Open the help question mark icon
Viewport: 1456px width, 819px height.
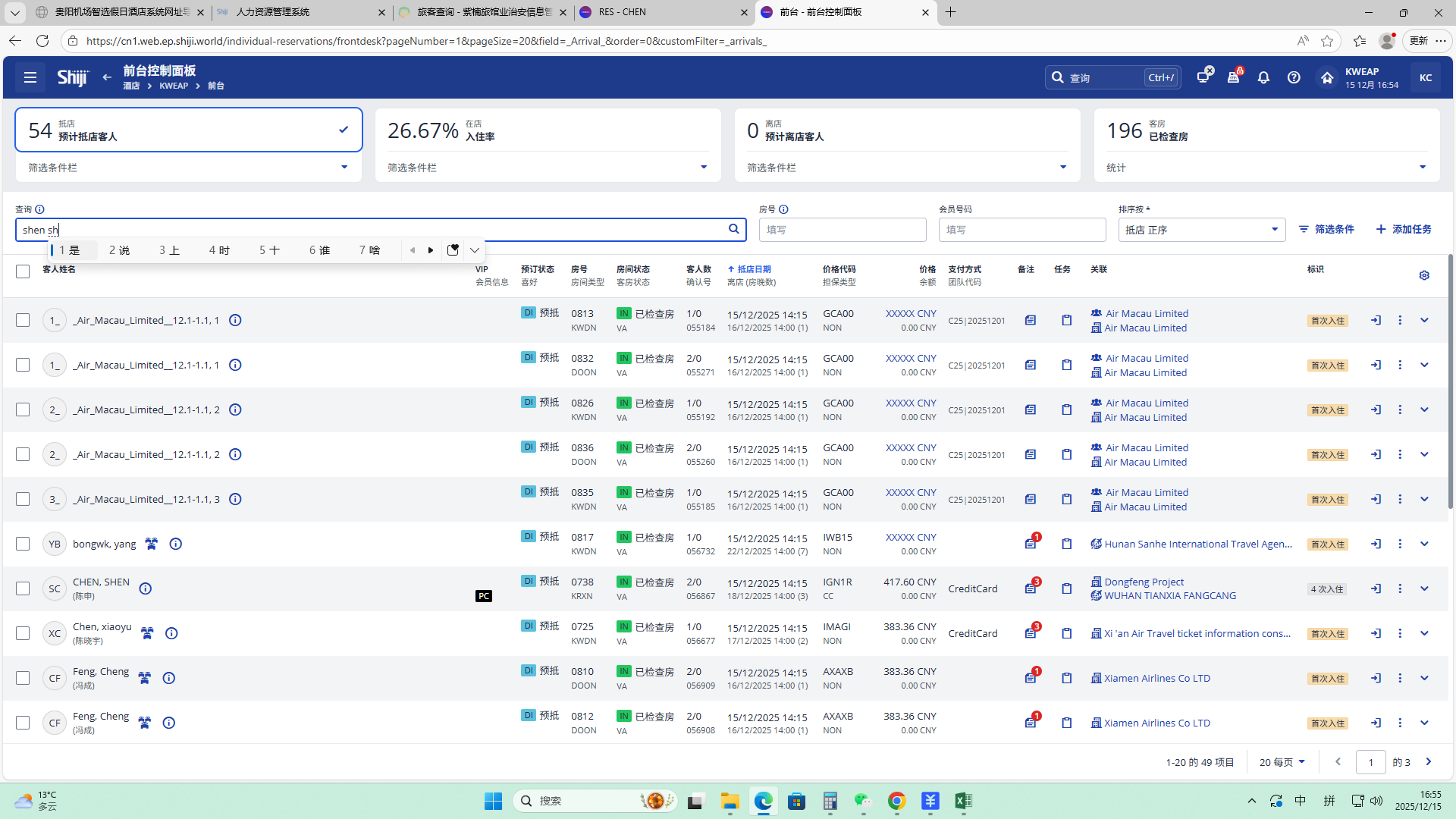pyautogui.click(x=1294, y=77)
